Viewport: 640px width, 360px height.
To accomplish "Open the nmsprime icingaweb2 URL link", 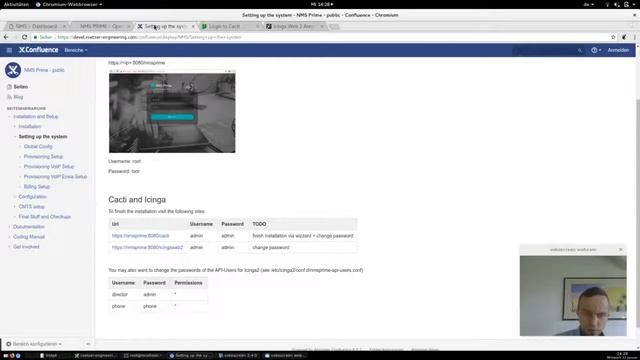I will [x=147, y=247].
